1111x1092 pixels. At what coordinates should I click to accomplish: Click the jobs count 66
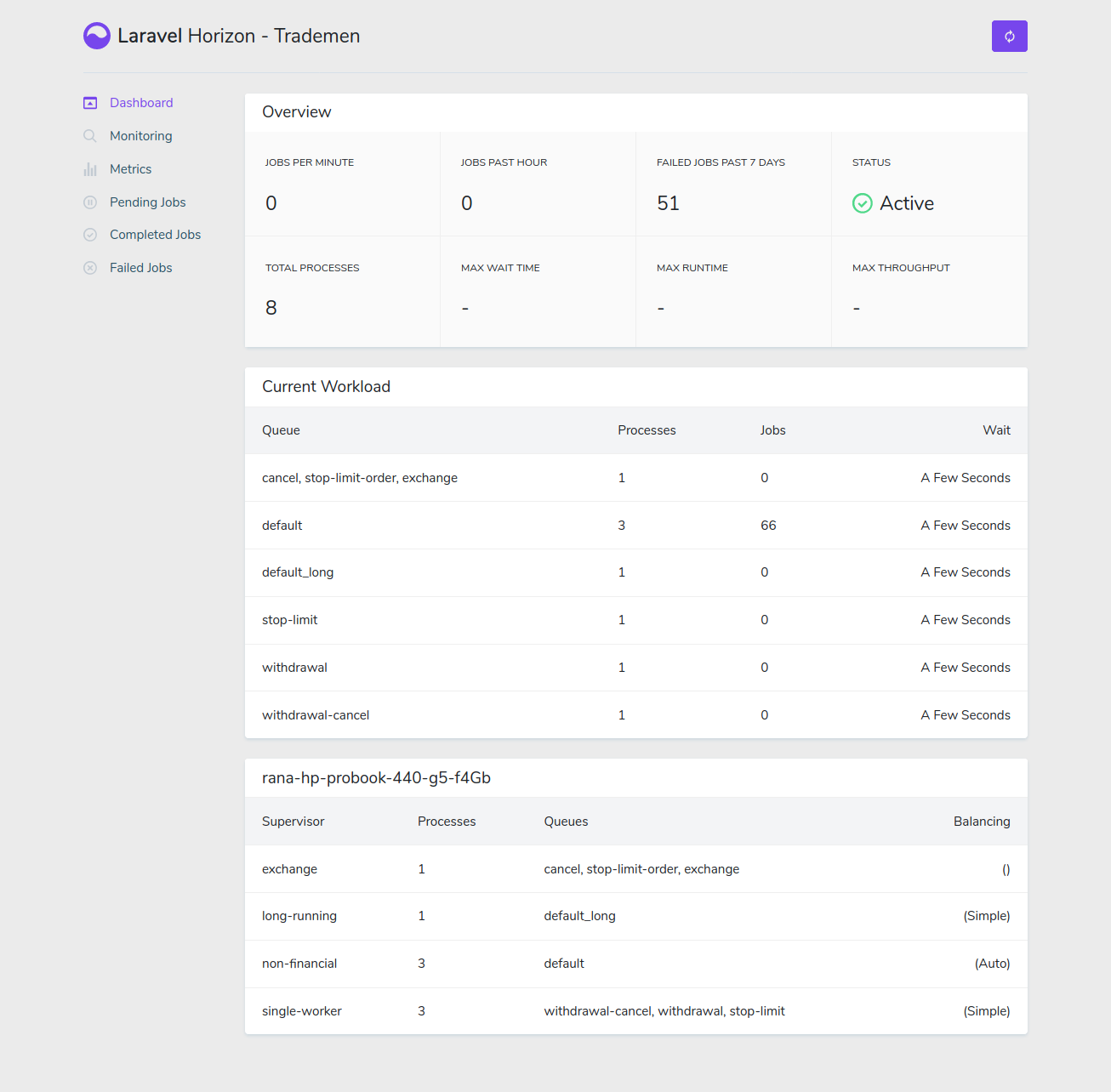pos(769,526)
